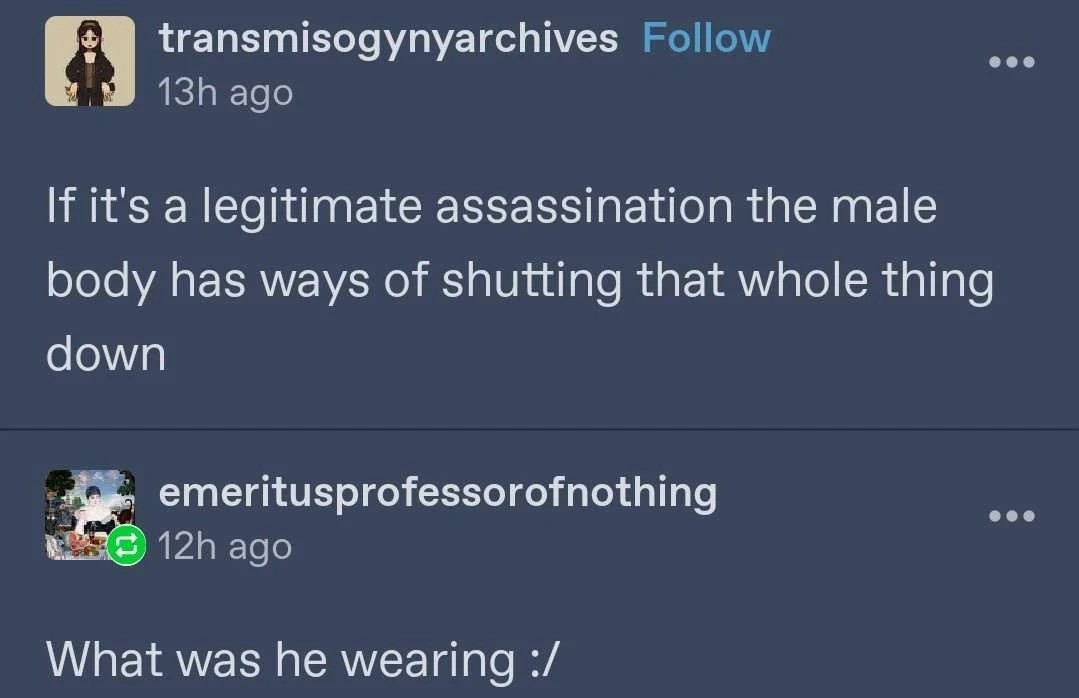This screenshot has height=698, width=1079.
Task: Click the word 'legitimate' in the post
Action: 312,208
